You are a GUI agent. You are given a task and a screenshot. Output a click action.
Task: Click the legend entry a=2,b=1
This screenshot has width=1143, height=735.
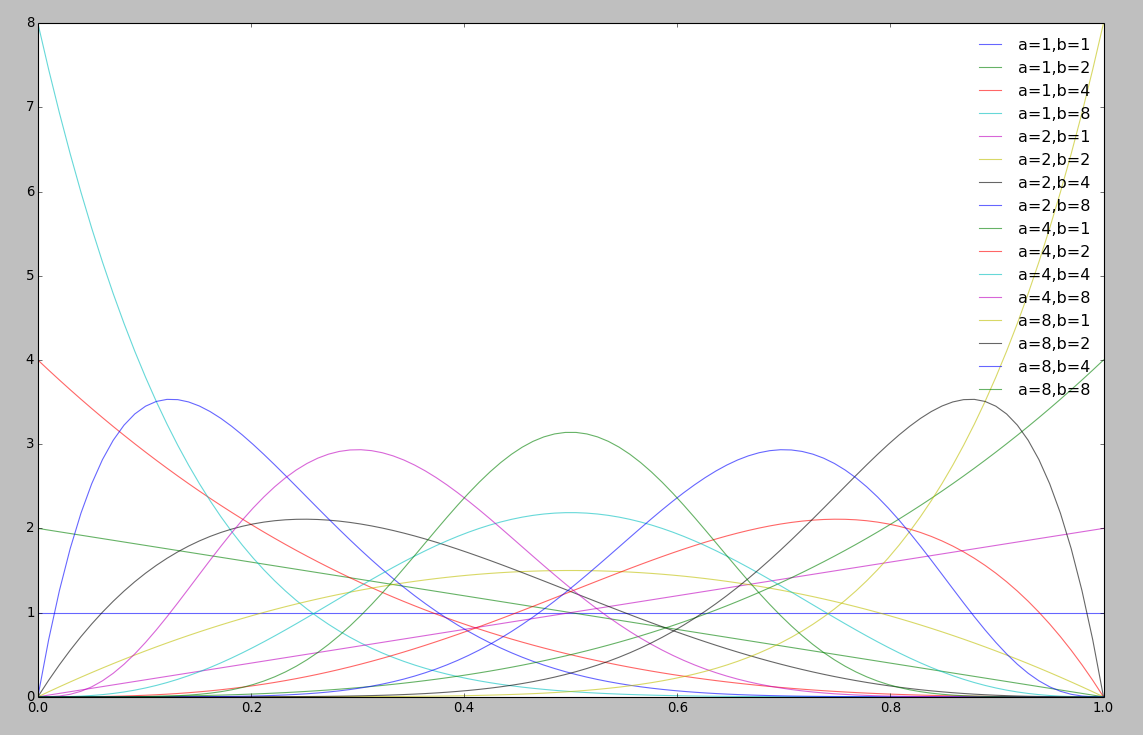click(1034, 136)
